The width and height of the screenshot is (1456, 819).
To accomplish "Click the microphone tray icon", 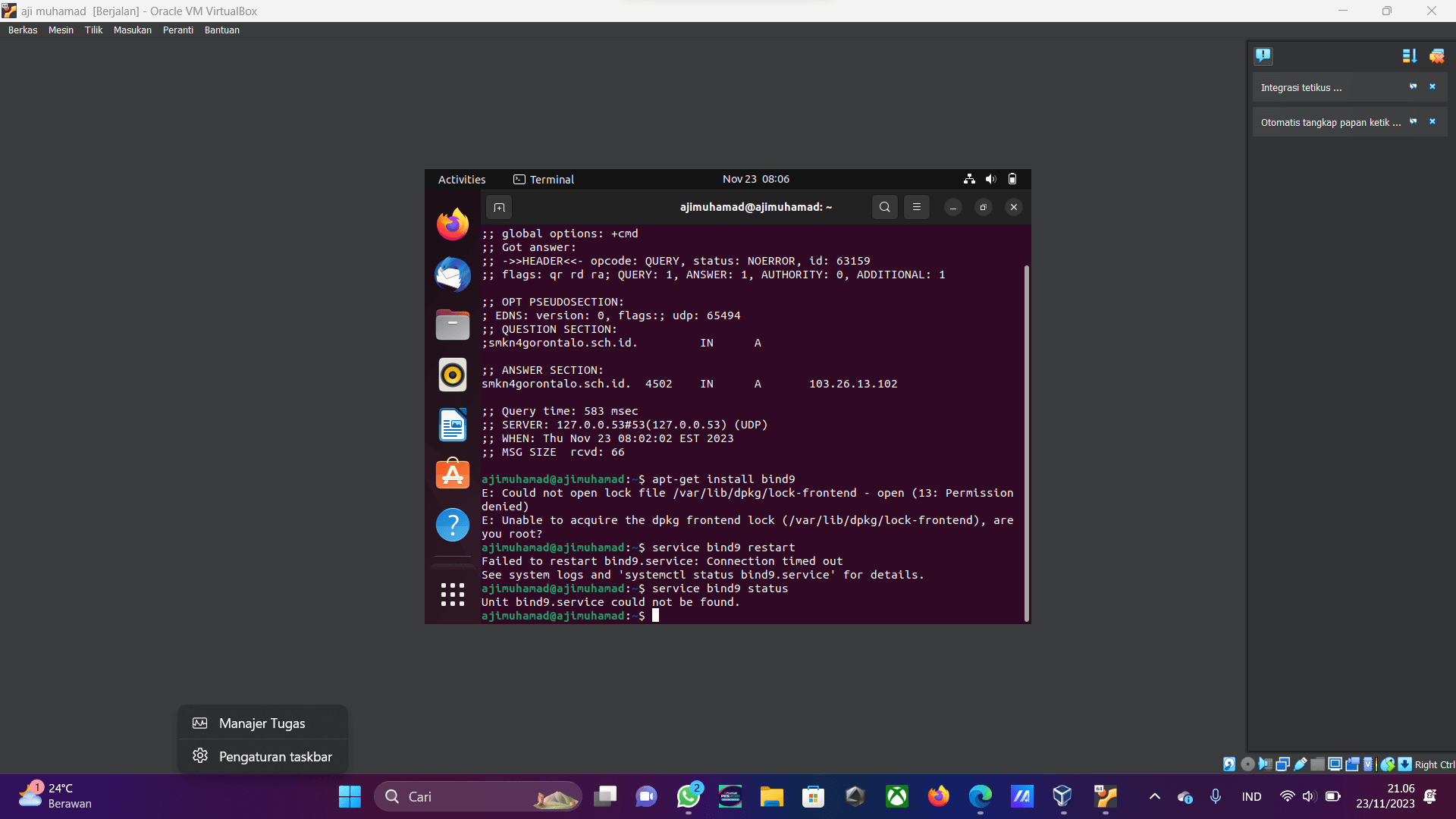I will coord(1216,796).
